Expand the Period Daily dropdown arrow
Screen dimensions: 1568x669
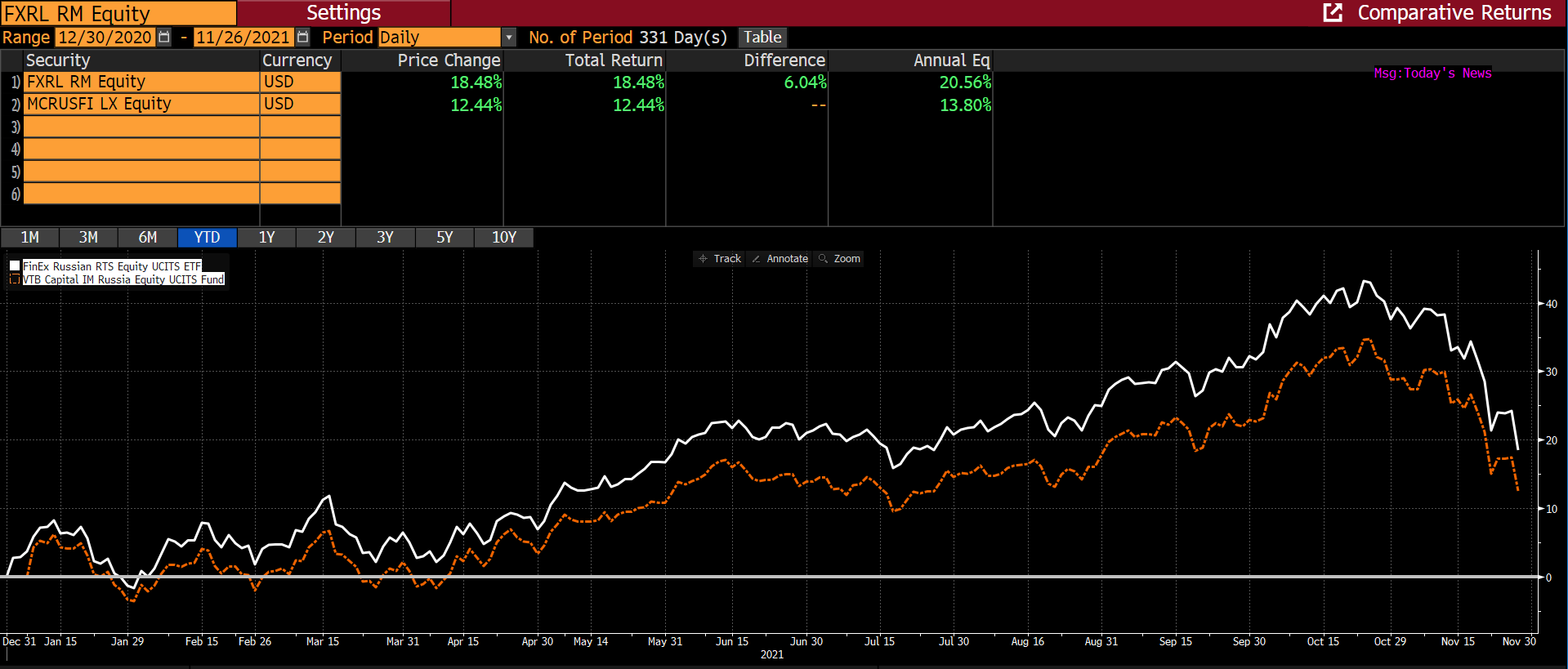509,38
